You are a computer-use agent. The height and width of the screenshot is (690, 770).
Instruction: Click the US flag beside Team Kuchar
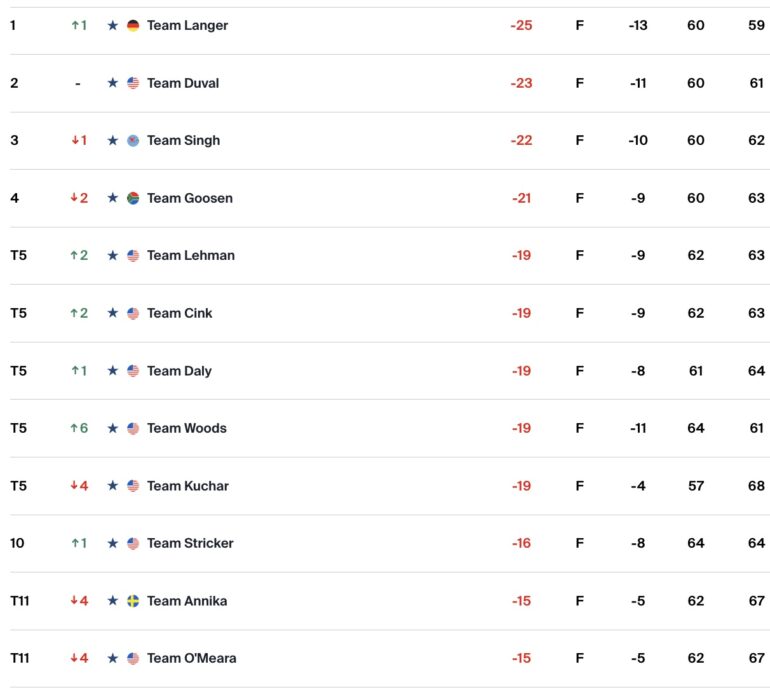[133, 486]
